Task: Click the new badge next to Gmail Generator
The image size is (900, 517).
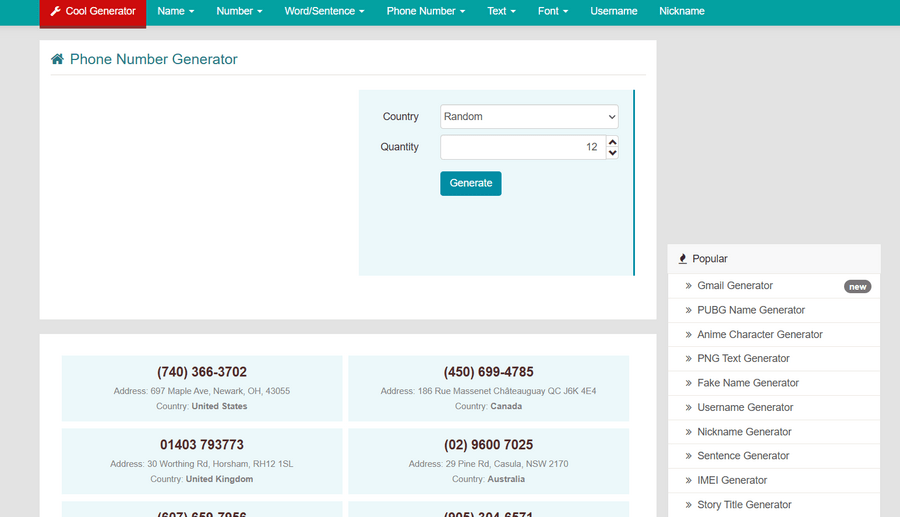Action: coord(857,286)
